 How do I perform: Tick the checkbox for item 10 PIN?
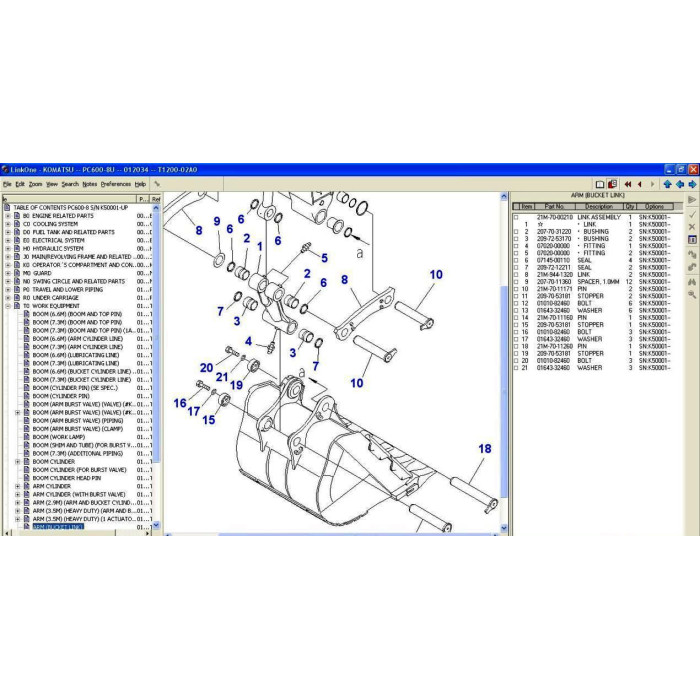(x=516, y=289)
